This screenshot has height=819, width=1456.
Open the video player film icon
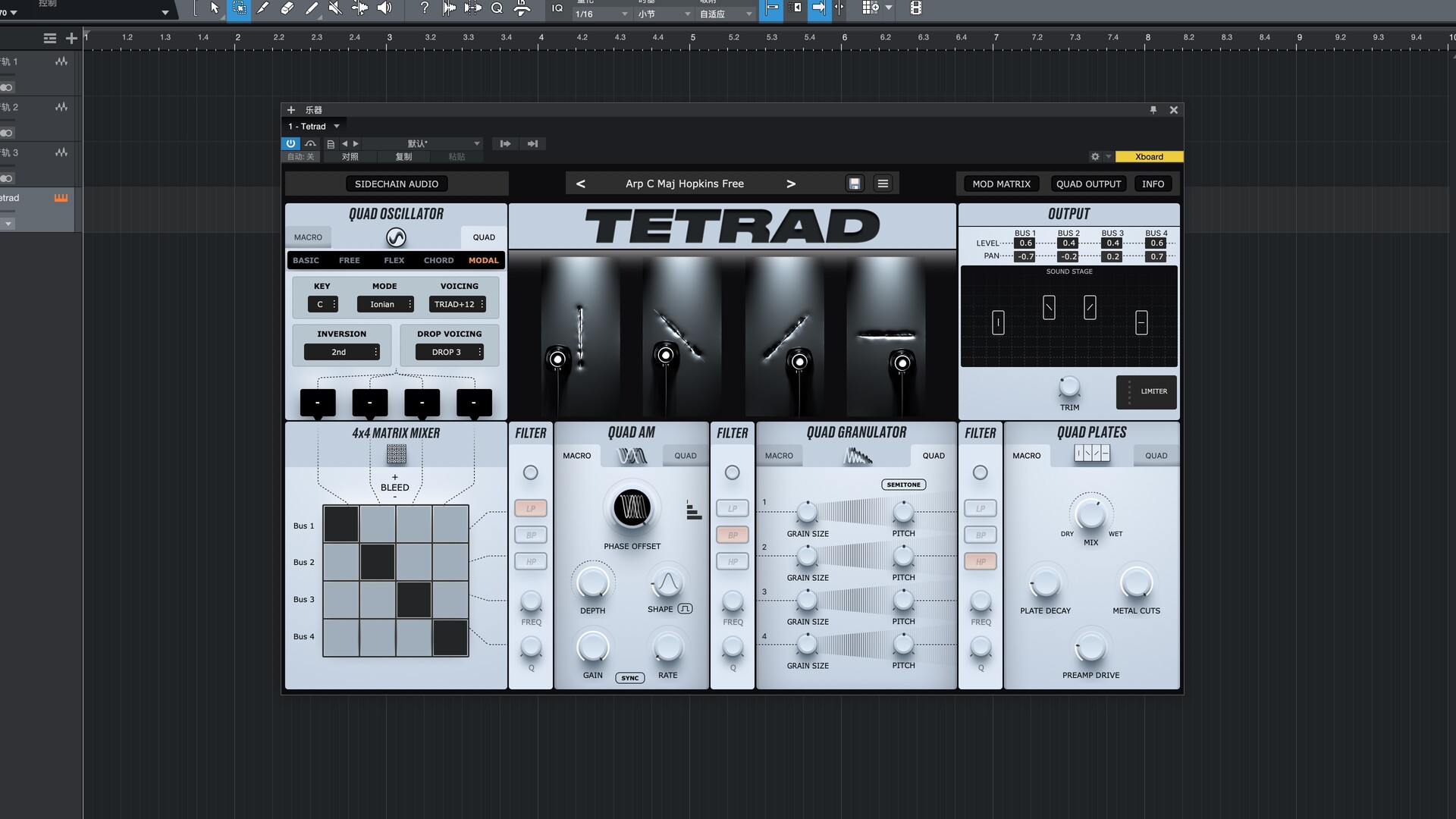pos(916,8)
